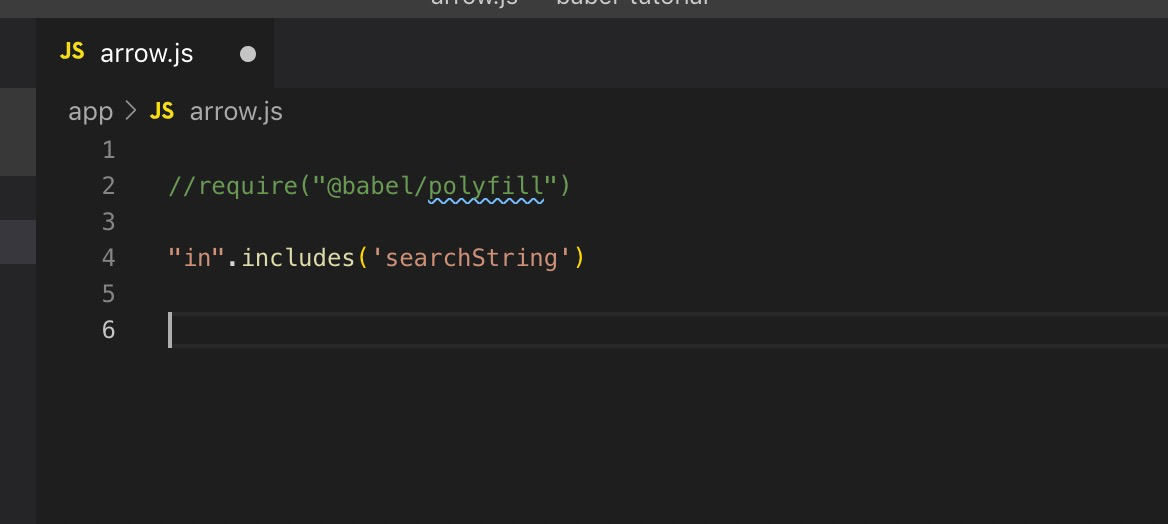Place the cursor on the includes method
Viewport: 1168px width, 524px height.
point(298,258)
